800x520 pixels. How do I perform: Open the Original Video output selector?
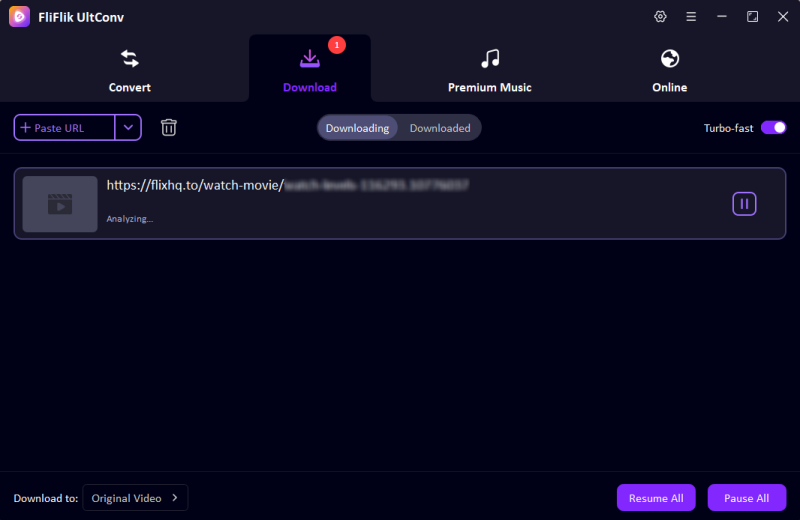pyautogui.click(x=135, y=498)
